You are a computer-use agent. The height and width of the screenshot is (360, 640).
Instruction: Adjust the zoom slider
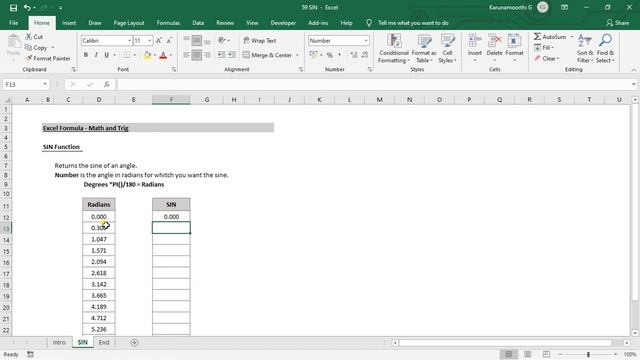click(588, 354)
